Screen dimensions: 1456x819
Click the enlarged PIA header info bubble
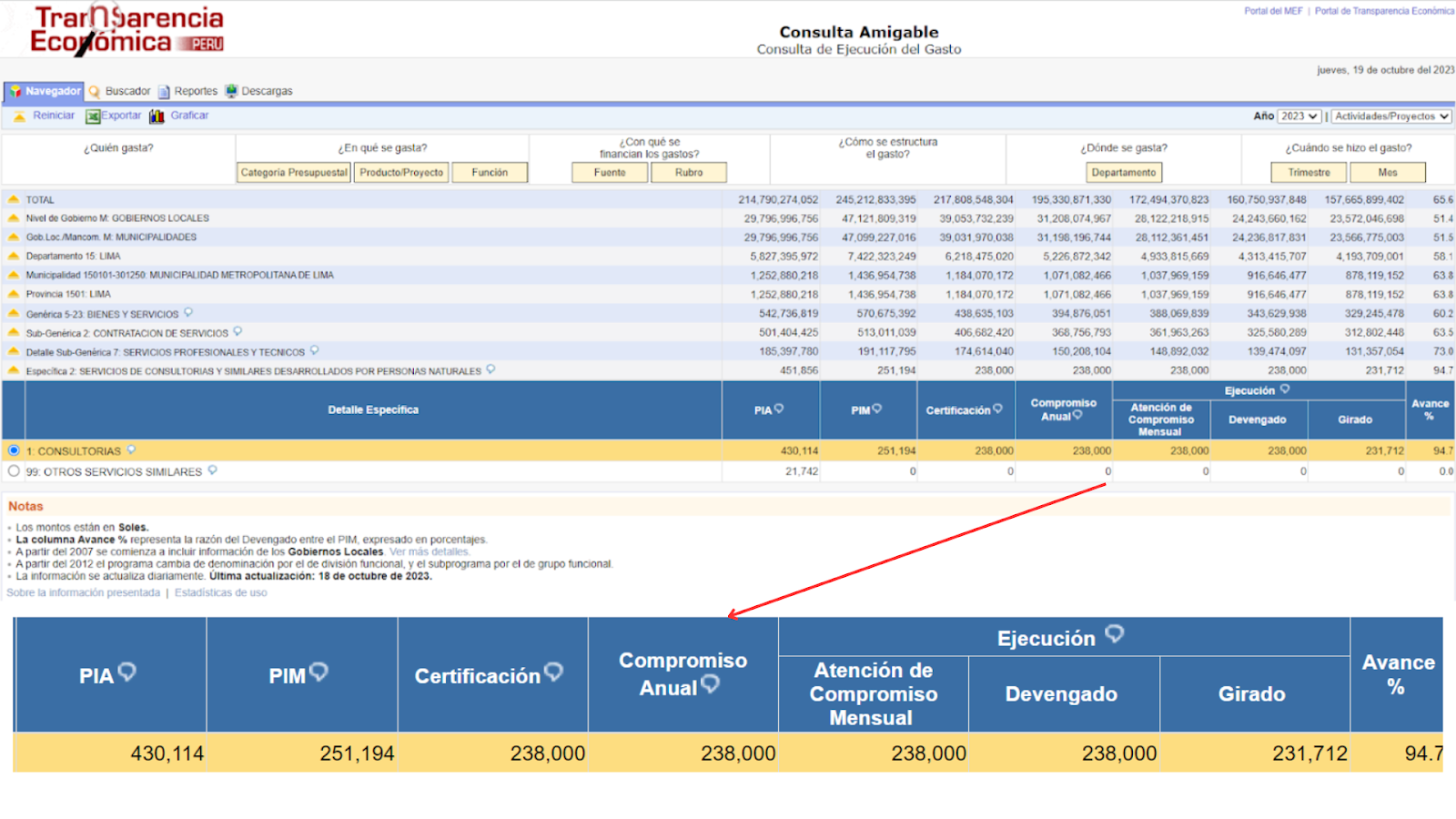[x=127, y=672]
